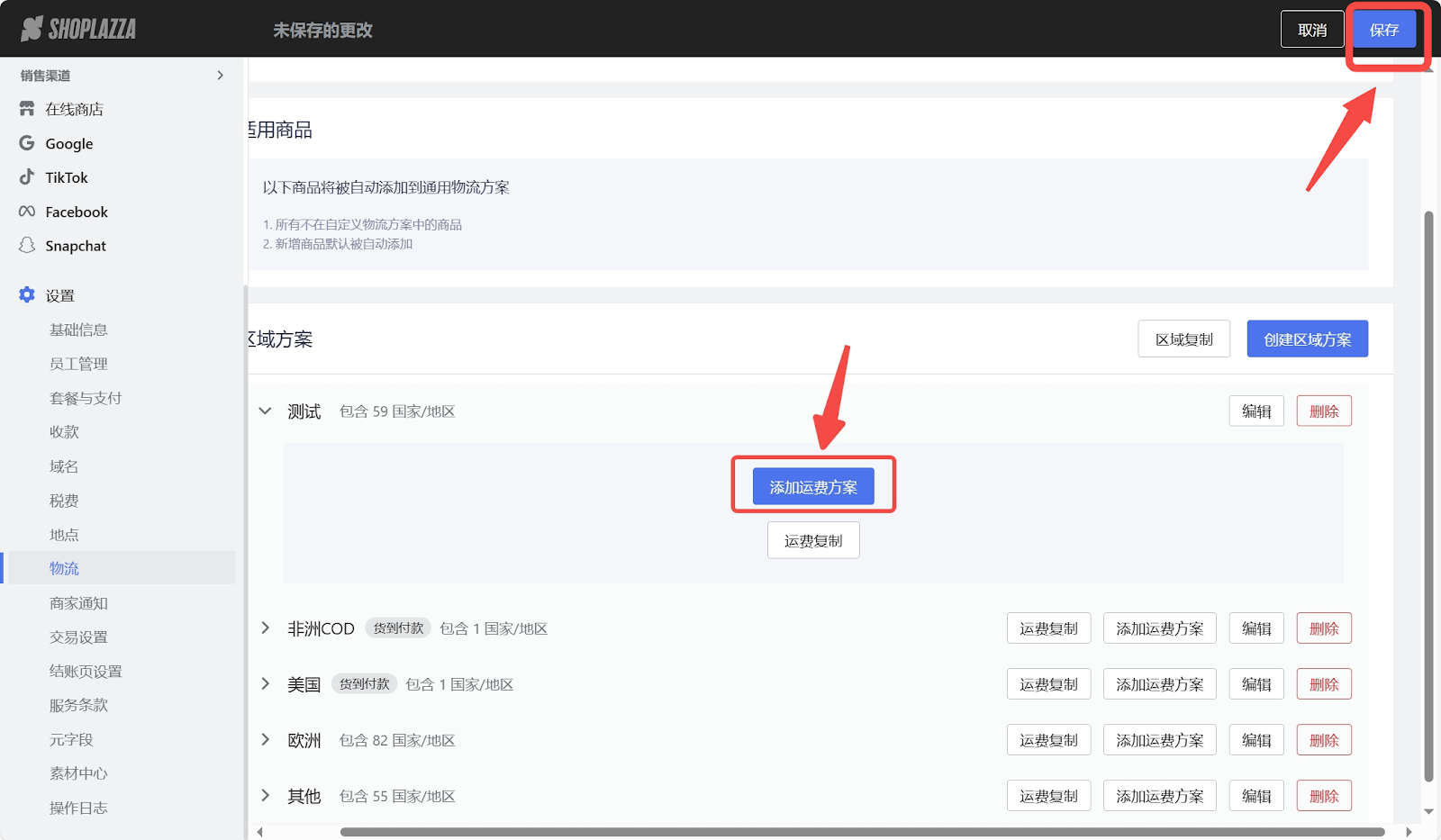Open the Snapchat ghost icon
The width and height of the screenshot is (1441, 840).
27,246
